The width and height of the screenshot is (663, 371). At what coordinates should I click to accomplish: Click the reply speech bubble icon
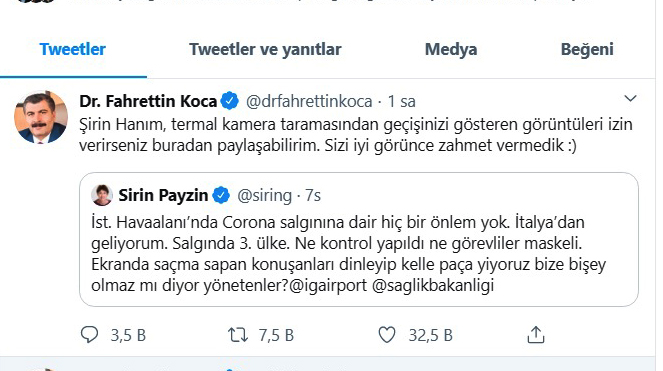[x=90, y=335]
